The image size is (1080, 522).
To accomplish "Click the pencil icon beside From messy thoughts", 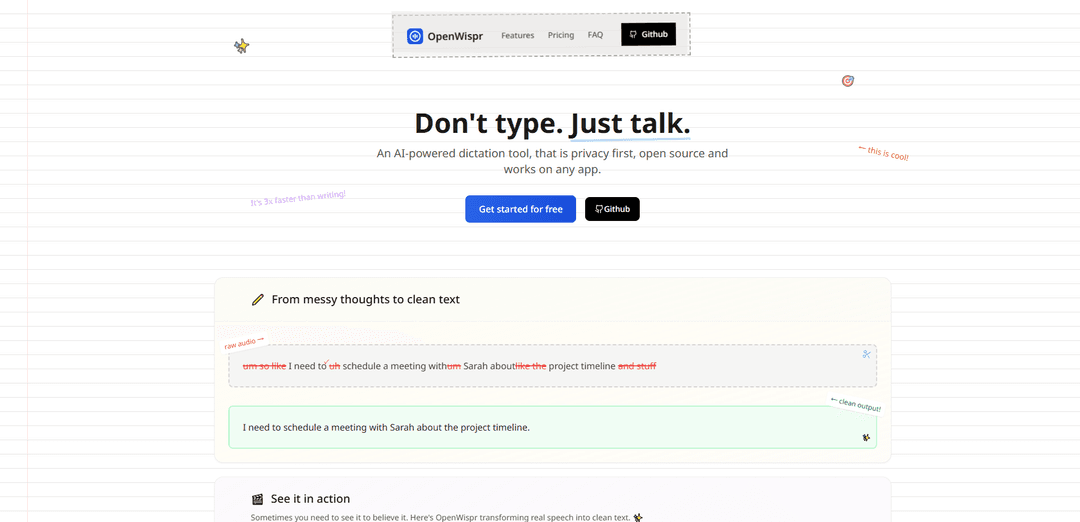I will (x=258, y=300).
